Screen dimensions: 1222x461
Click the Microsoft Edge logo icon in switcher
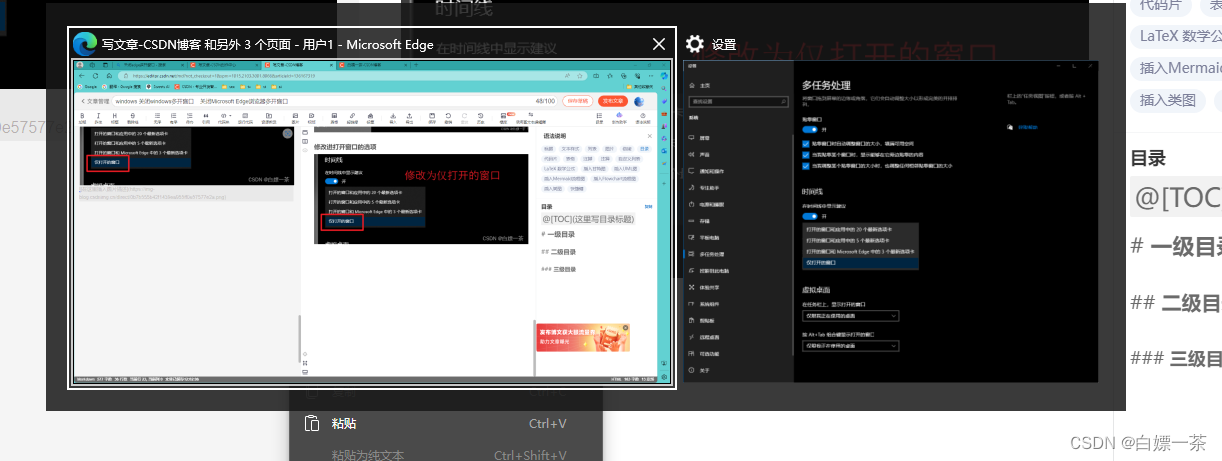tap(84, 44)
